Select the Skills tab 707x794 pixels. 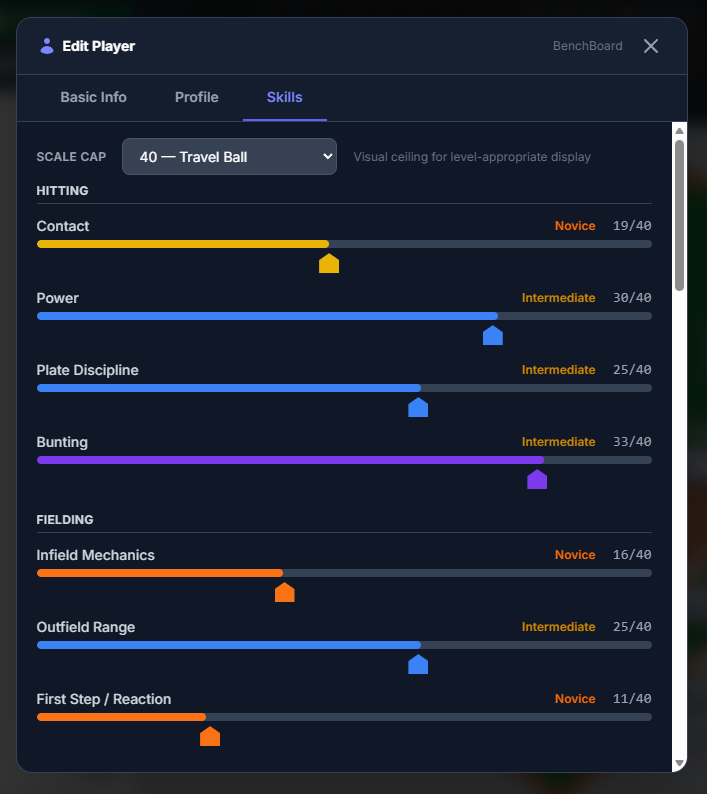click(x=284, y=97)
